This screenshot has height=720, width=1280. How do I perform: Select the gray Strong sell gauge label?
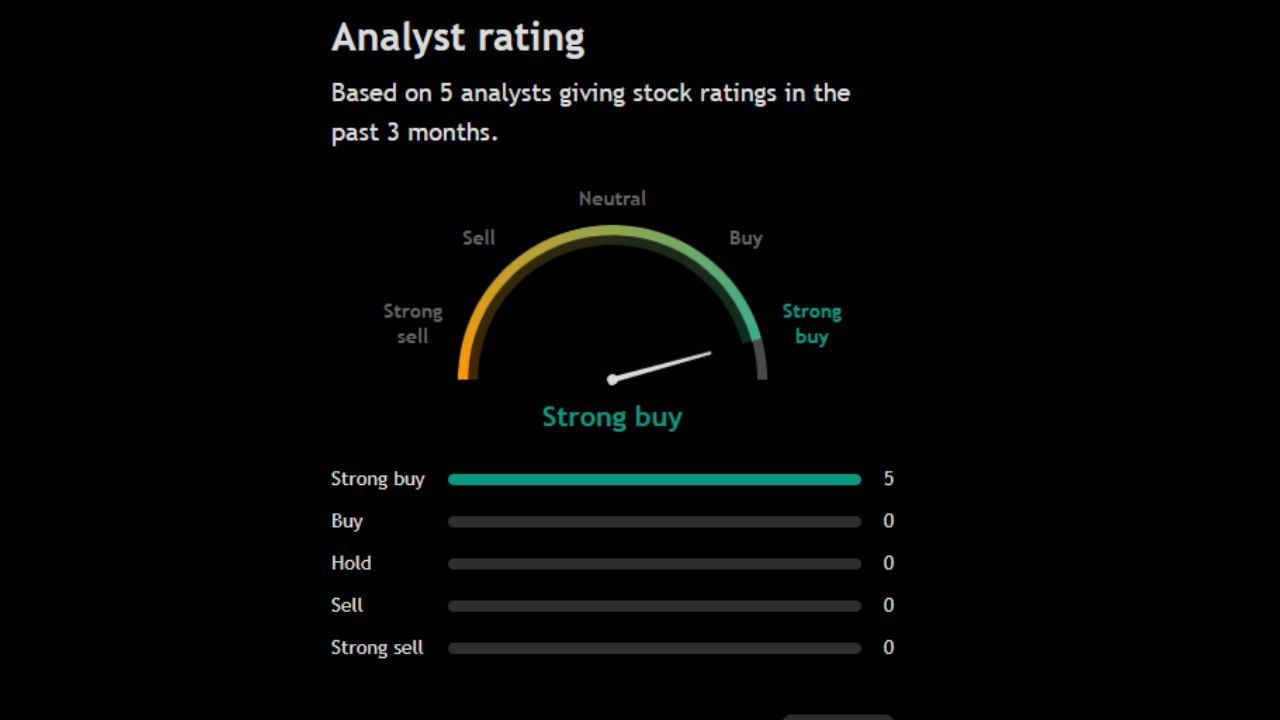coord(412,324)
